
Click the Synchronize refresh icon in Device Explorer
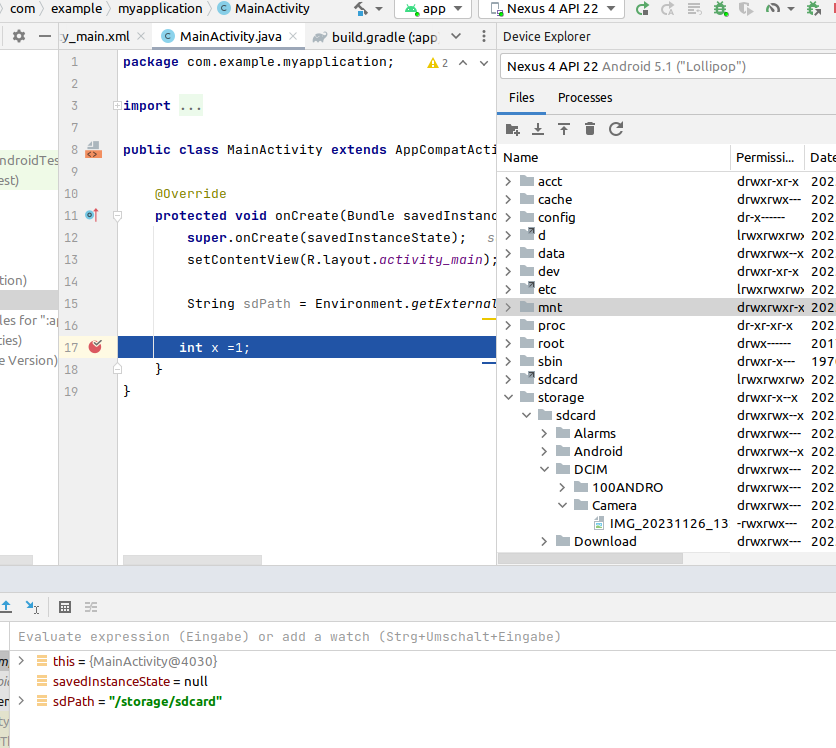(x=616, y=129)
